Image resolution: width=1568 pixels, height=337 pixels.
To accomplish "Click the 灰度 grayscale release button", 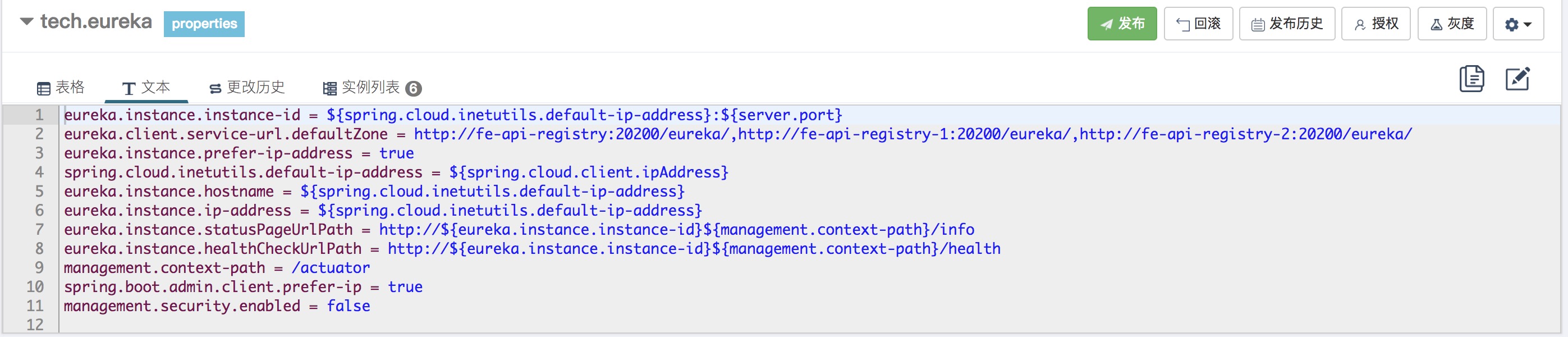I will 1451,24.
